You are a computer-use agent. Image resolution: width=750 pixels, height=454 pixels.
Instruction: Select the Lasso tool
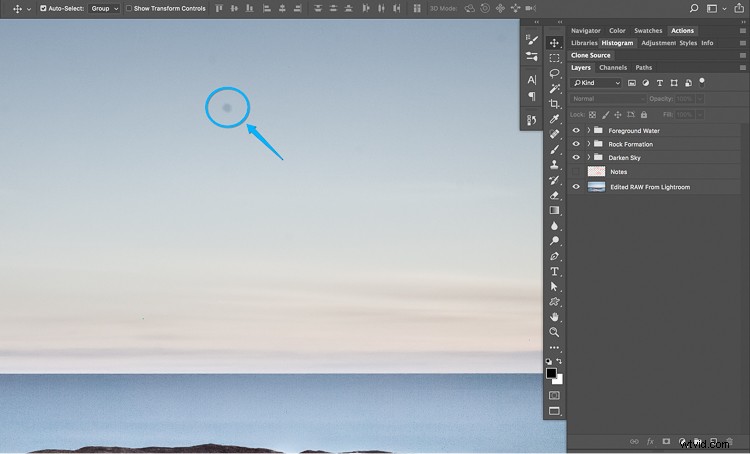click(x=554, y=74)
